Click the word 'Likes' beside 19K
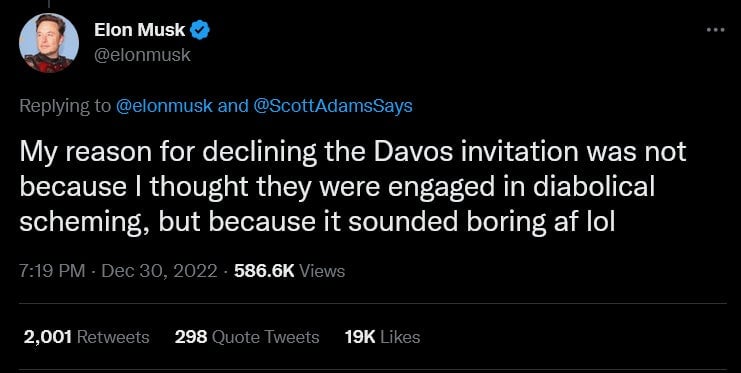The width and height of the screenshot is (741, 373). pos(400,337)
